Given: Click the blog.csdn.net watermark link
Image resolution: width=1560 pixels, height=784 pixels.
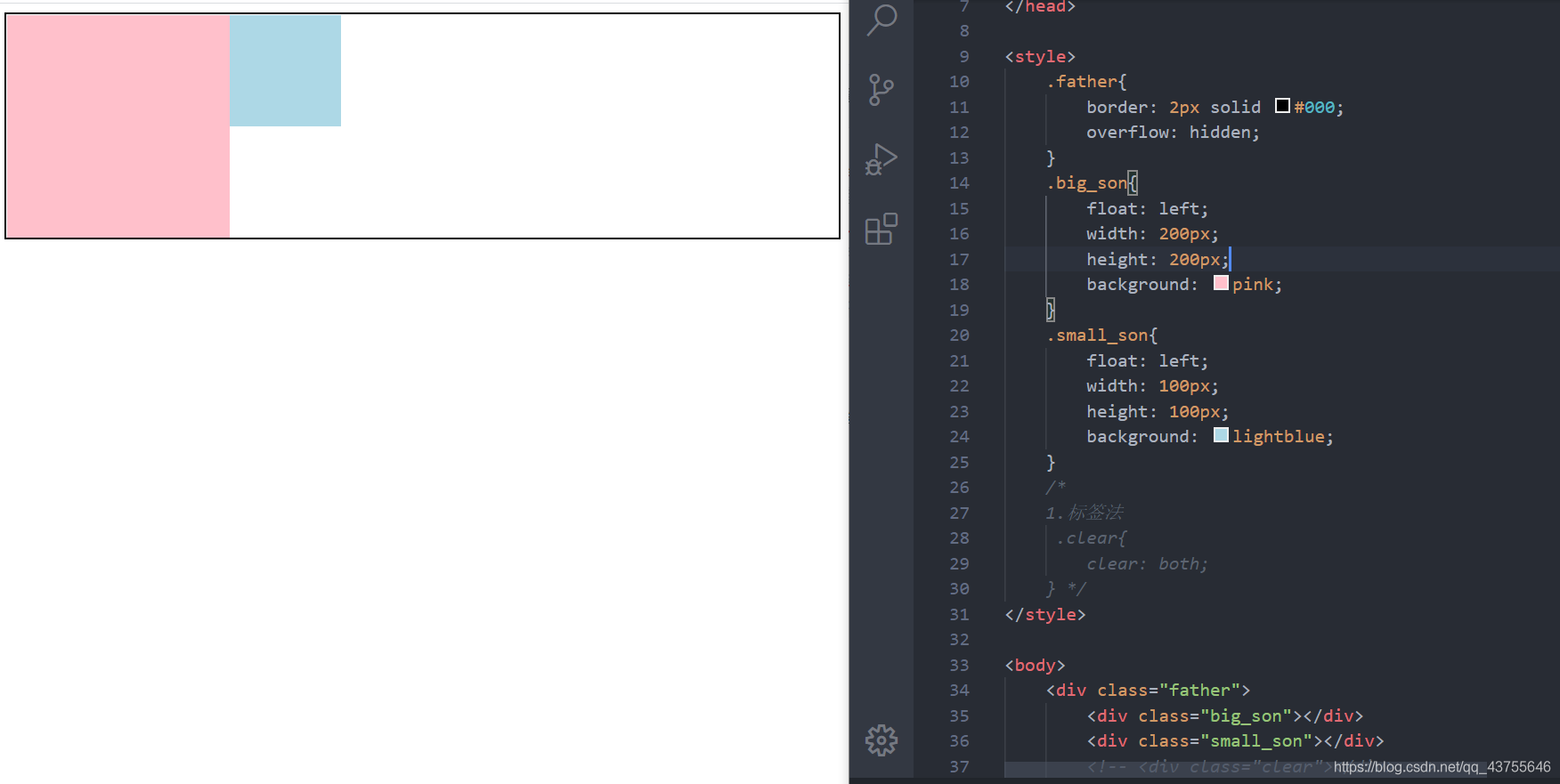Looking at the screenshot, I should [1442, 767].
